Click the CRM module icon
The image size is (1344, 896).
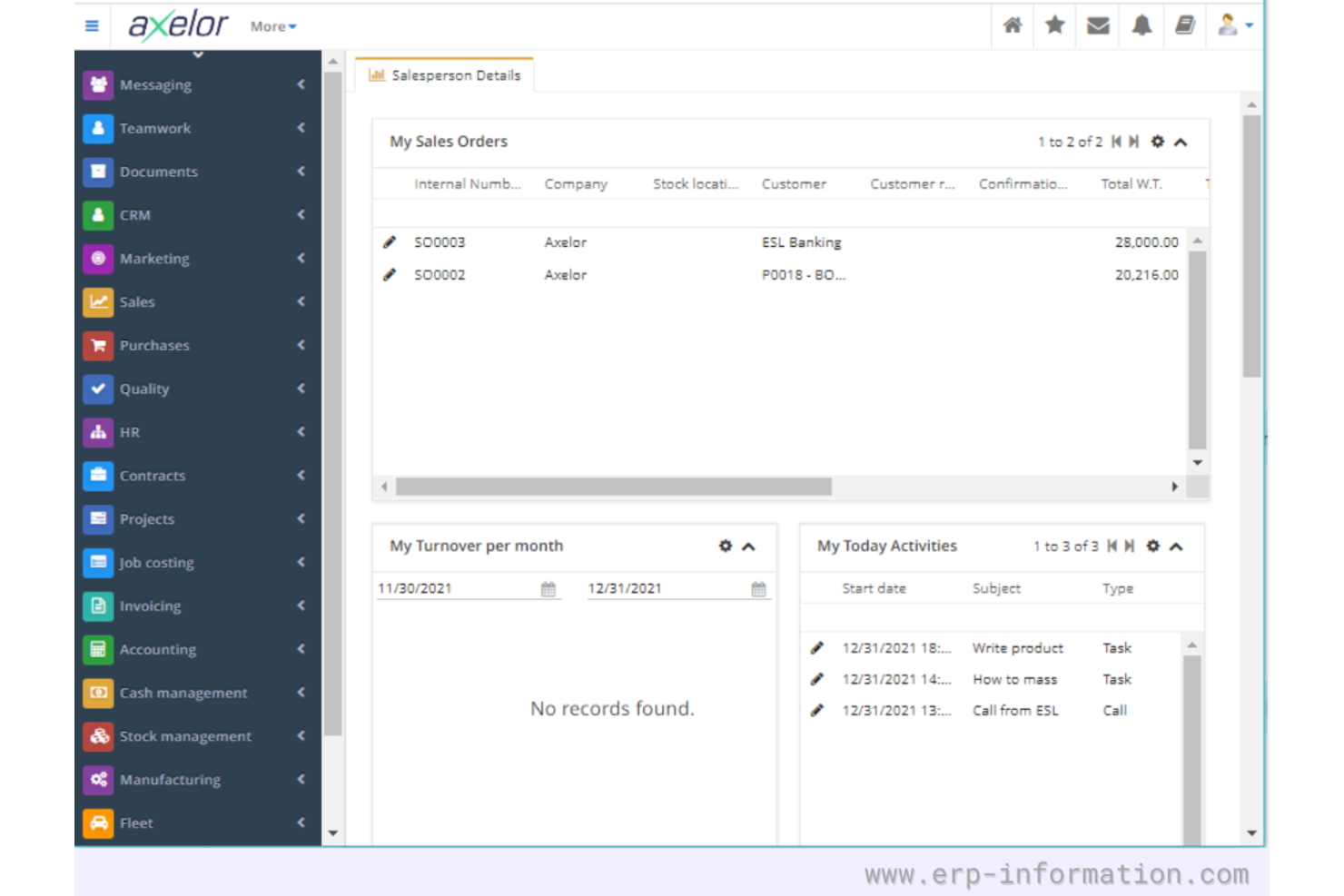click(x=98, y=215)
